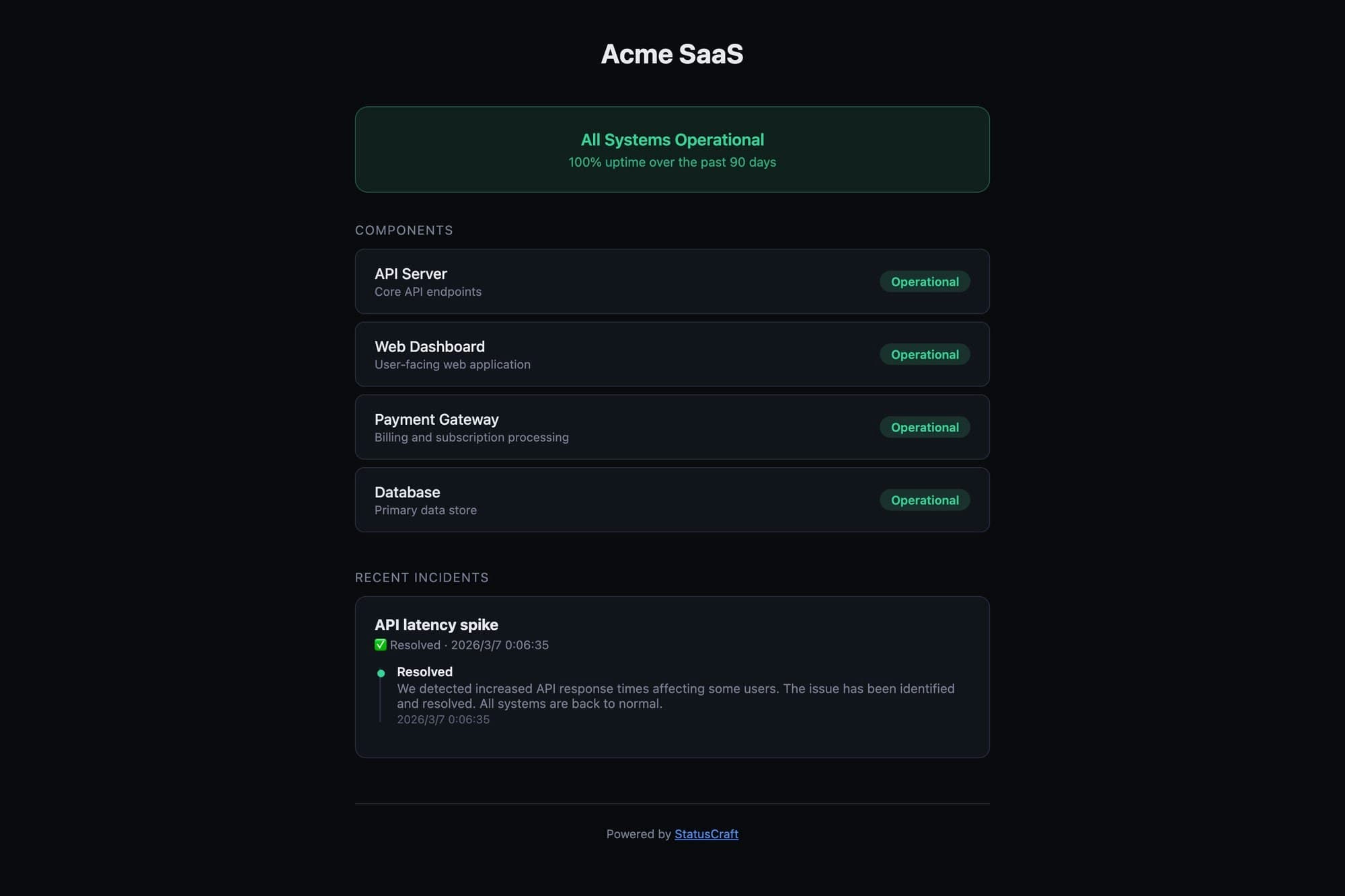The image size is (1345, 896).
Task: Click the Resolved label in the incident timeline
Action: 424,671
